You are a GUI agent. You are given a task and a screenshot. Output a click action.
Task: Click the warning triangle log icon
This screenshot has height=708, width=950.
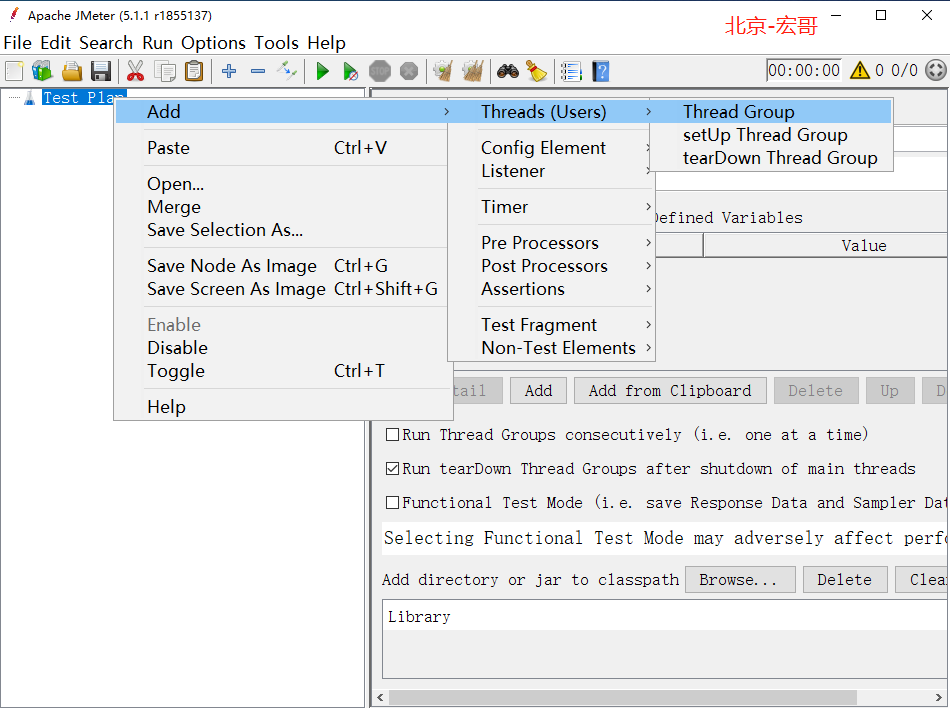tap(860, 70)
